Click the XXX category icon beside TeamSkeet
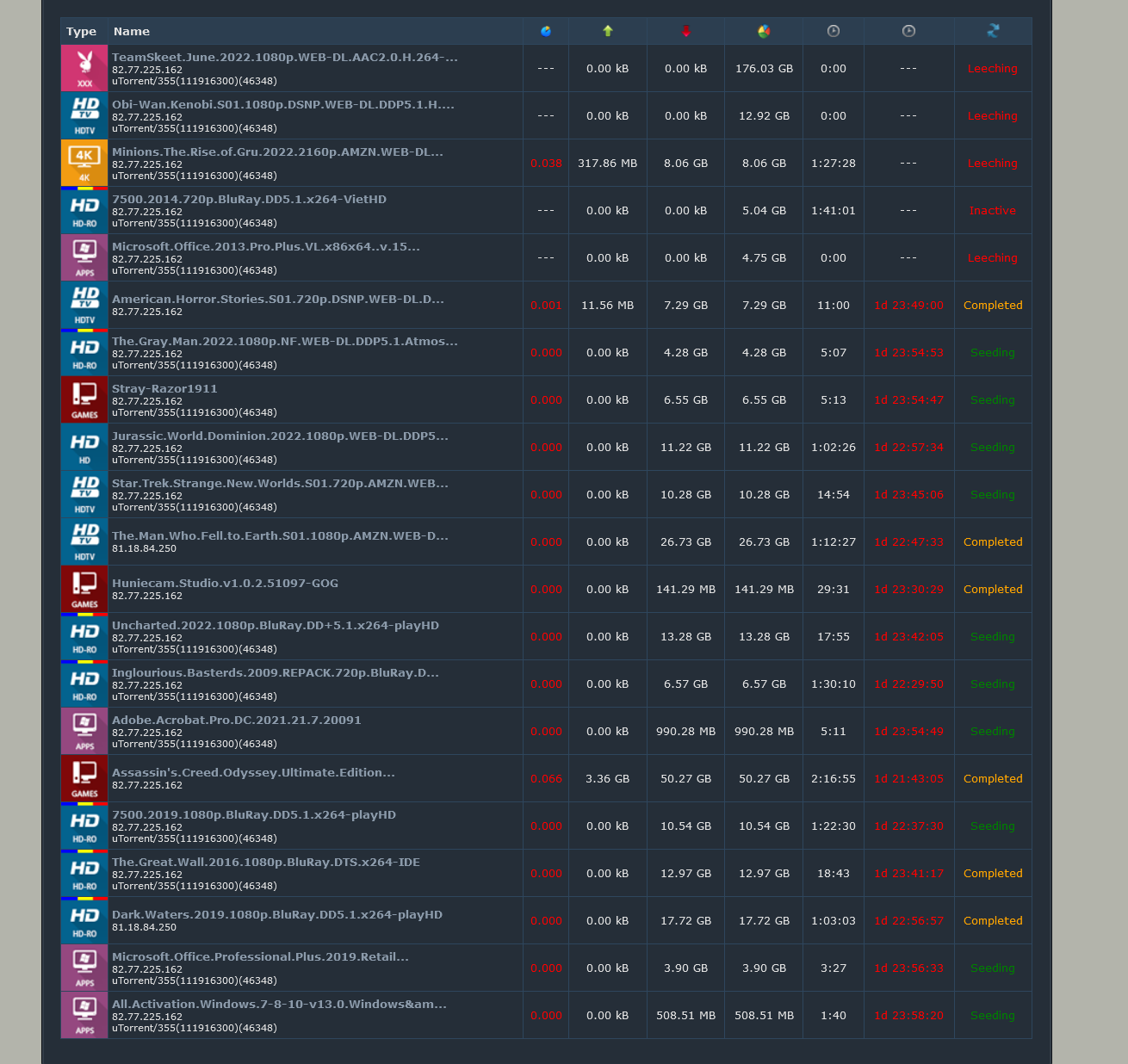The width and height of the screenshot is (1128, 1064). (84, 68)
